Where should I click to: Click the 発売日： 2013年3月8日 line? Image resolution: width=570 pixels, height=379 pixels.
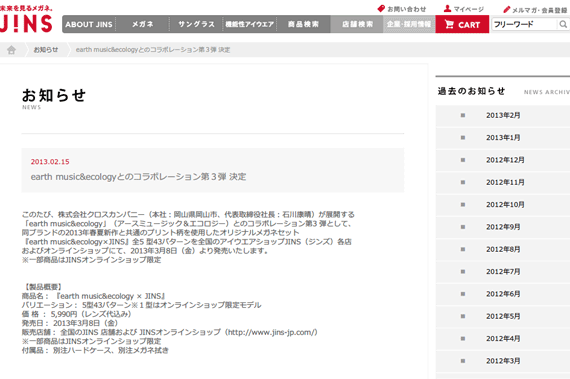pyautogui.click(x=70, y=323)
